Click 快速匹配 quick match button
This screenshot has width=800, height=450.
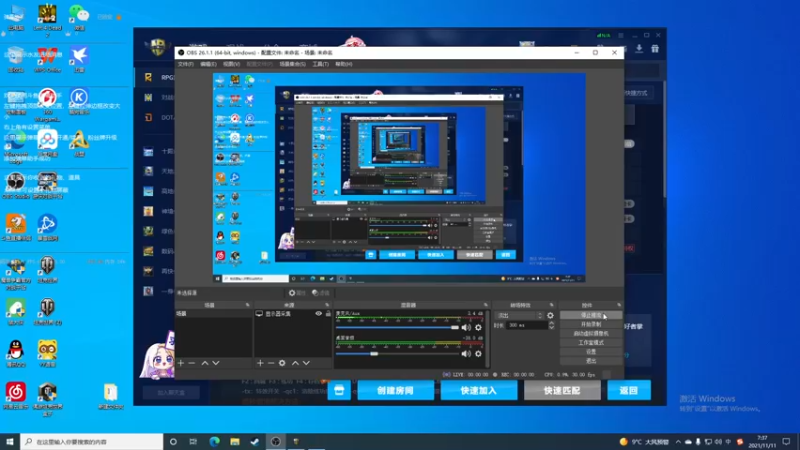562,390
